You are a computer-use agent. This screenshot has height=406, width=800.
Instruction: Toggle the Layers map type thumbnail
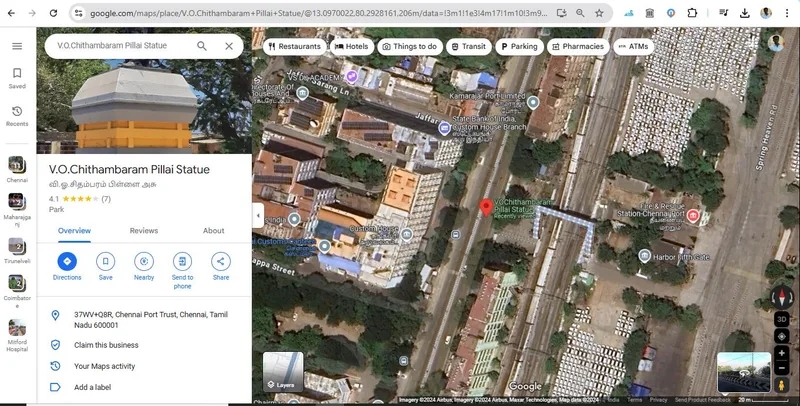[283, 371]
